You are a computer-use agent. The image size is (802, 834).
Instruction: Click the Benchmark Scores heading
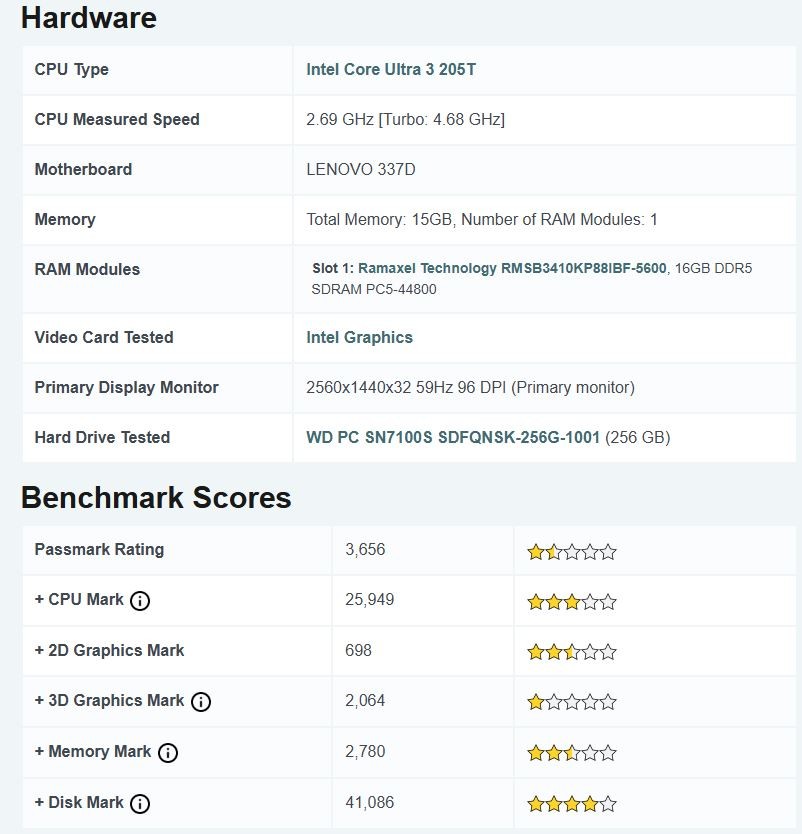pyautogui.click(x=156, y=497)
